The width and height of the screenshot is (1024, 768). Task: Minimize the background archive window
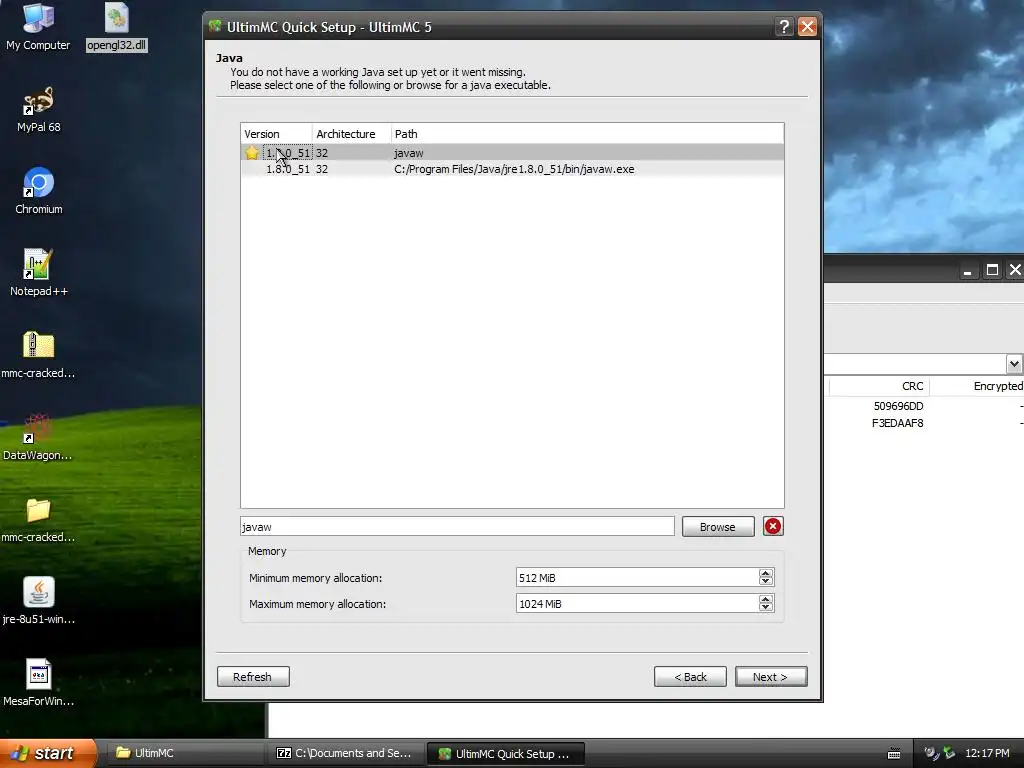[x=968, y=270]
